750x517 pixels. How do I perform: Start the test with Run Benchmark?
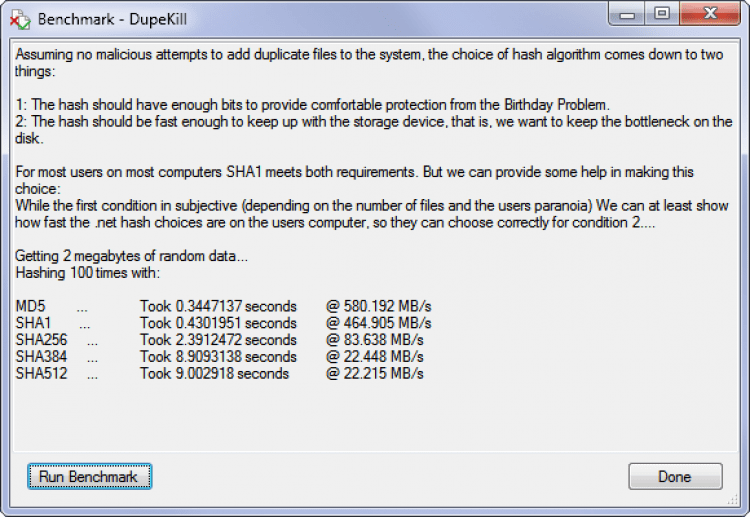tap(88, 477)
